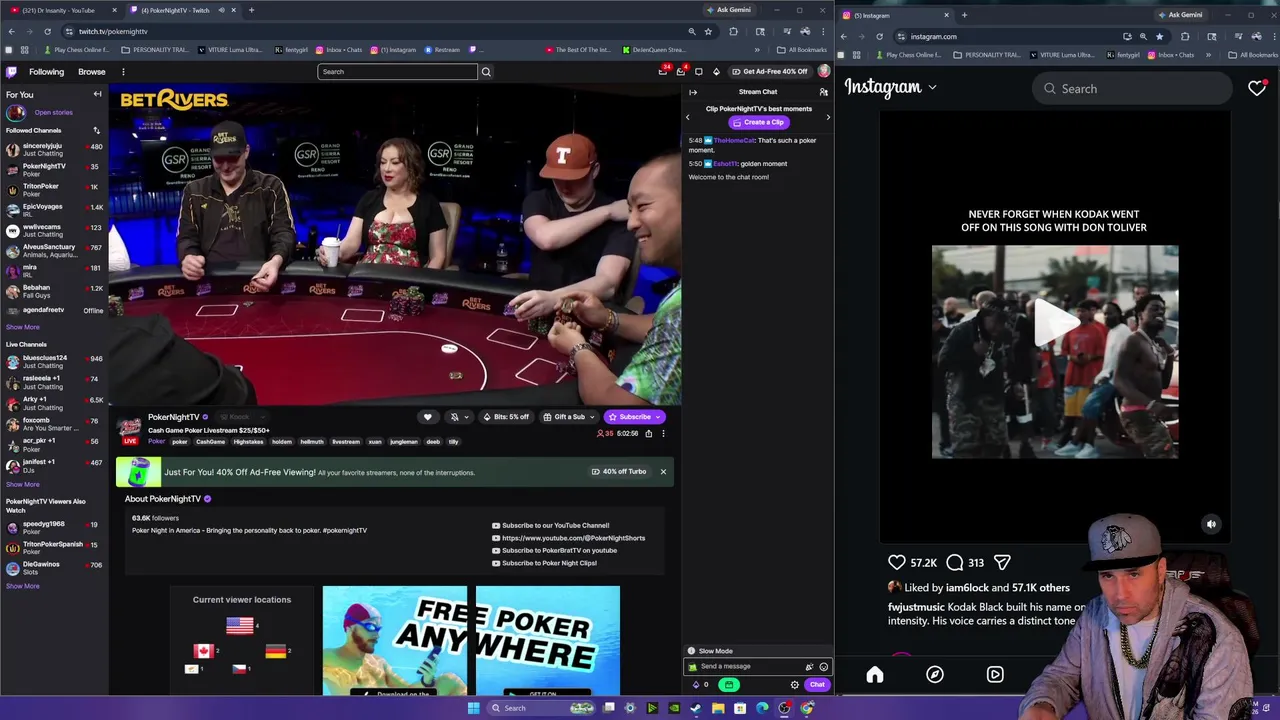Open Play Chess Online bookmark in left browser
This screenshot has width=1280, height=720.
pos(76,50)
